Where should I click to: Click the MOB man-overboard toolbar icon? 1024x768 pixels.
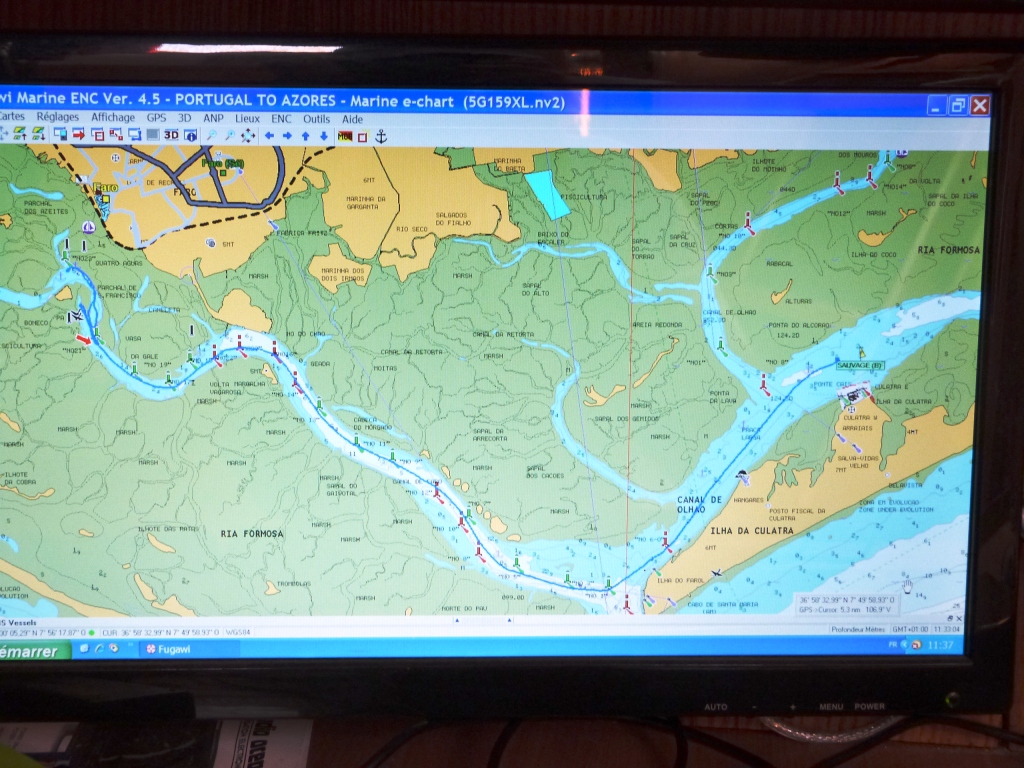coord(345,136)
